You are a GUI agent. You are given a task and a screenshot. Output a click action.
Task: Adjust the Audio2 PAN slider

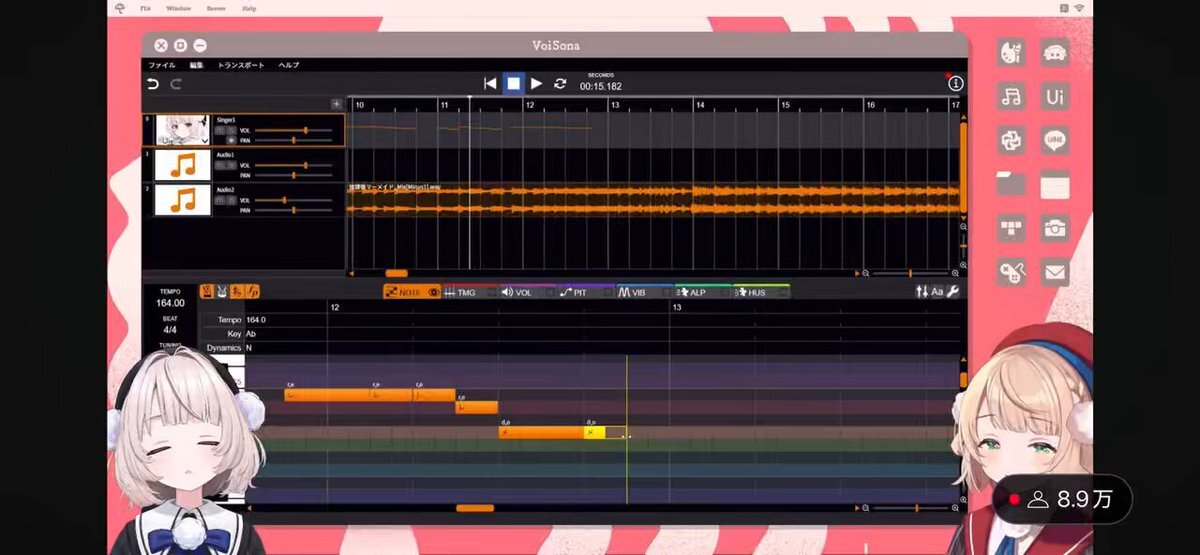[x=293, y=210]
